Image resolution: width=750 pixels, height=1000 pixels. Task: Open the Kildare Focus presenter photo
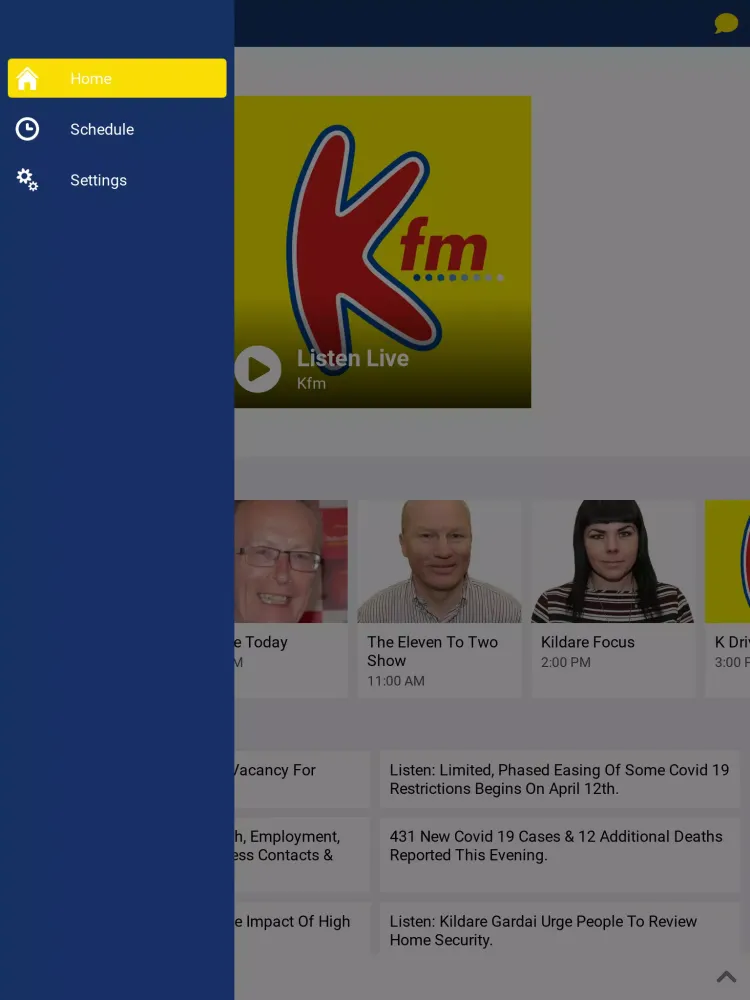pyautogui.click(x=613, y=561)
